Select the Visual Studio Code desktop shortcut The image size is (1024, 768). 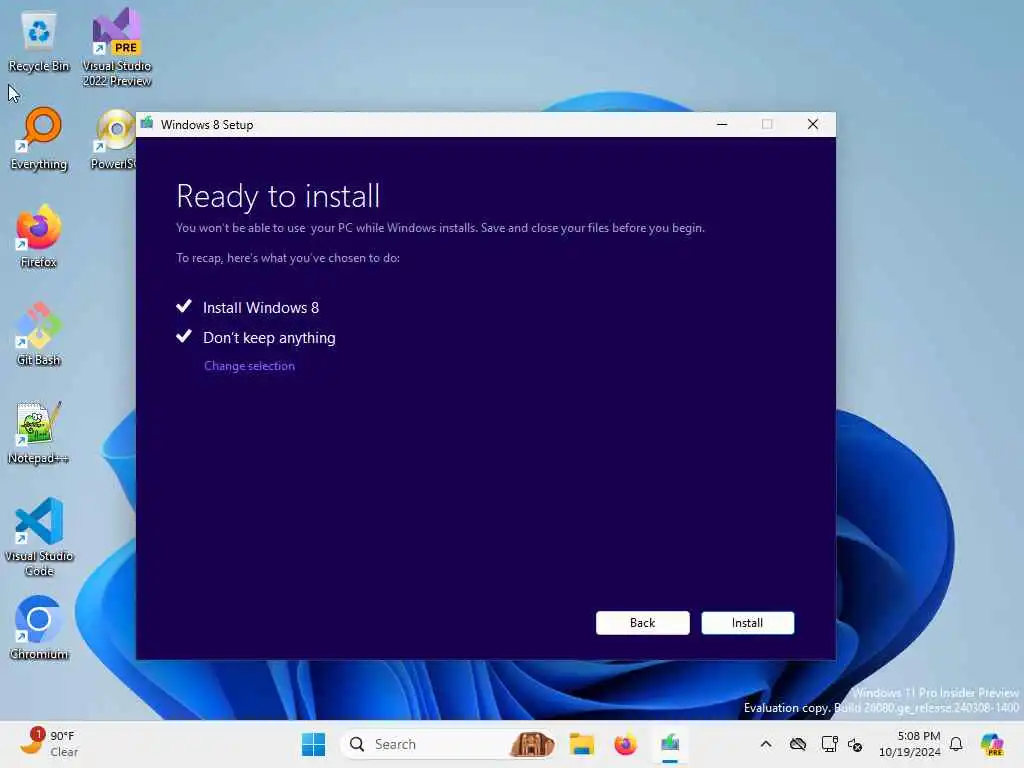(39, 537)
